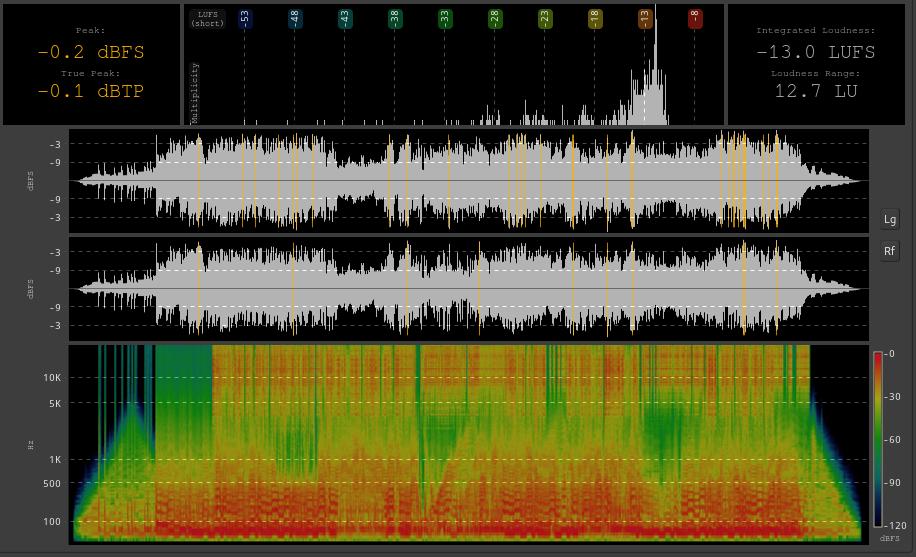Select the -13.0 LUFS integrated loudness readout
The height and width of the screenshot is (557, 916).
tap(816, 52)
